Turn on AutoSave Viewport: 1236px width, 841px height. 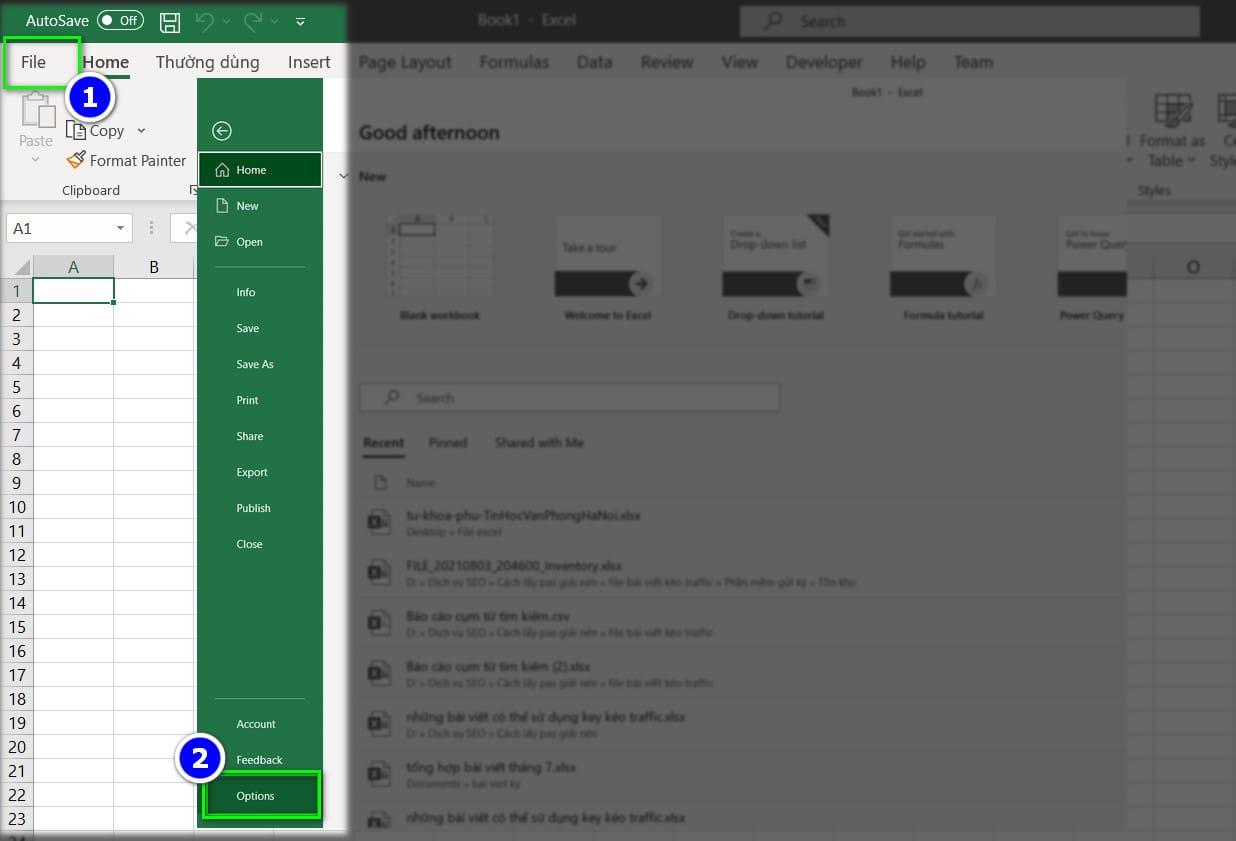(x=120, y=20)
